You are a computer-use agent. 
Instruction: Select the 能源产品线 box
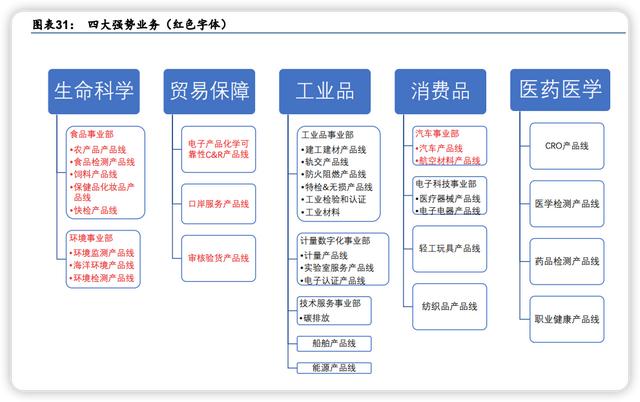(x=334, y=368)
